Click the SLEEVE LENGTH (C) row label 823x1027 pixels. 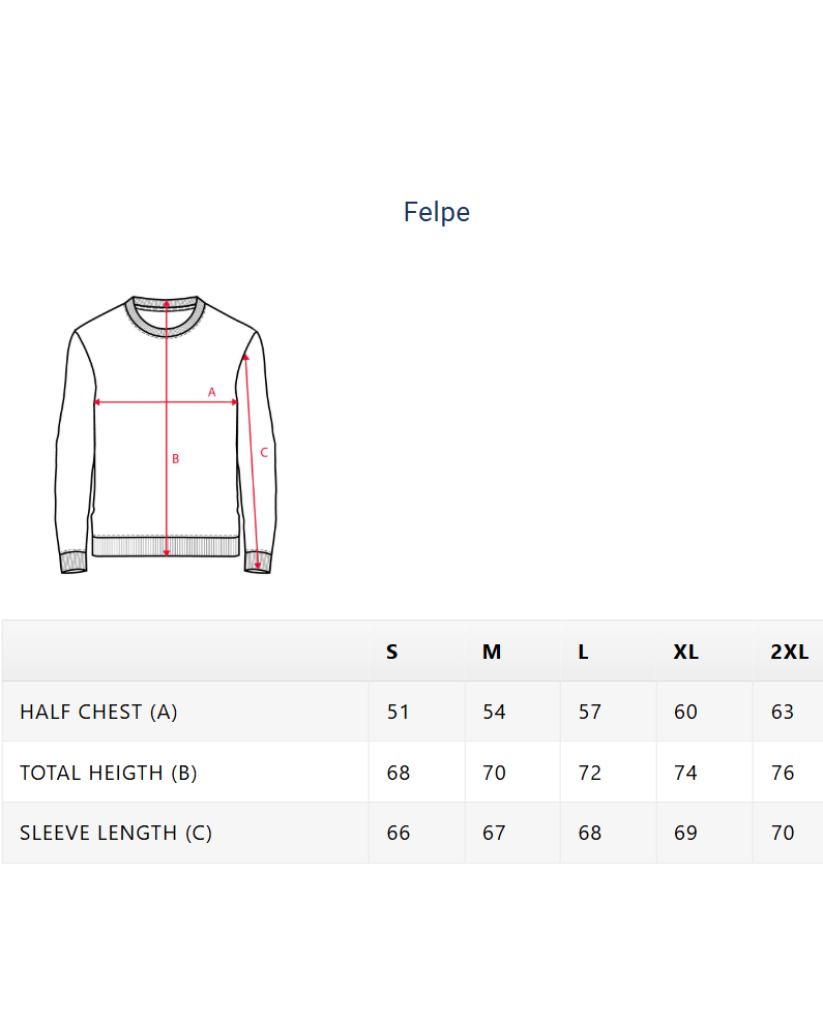(x=116, y=833)
